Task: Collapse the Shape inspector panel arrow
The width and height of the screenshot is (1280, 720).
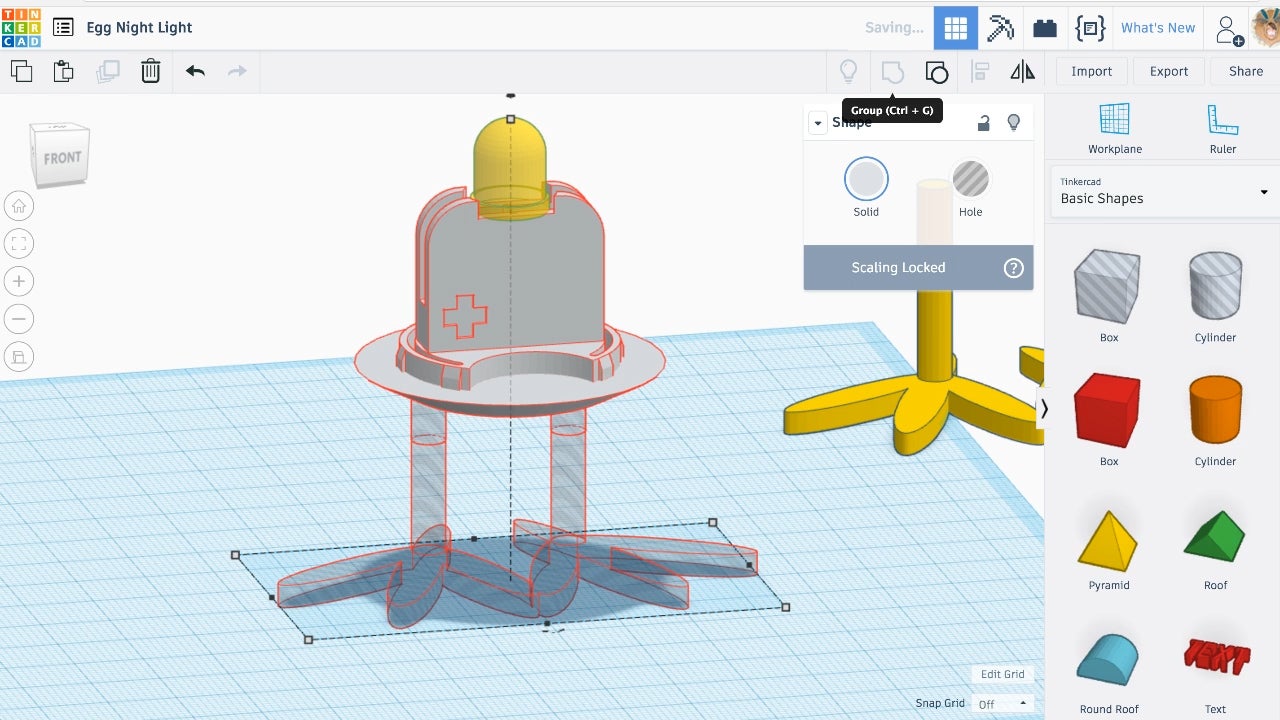Action: (818, 123)
